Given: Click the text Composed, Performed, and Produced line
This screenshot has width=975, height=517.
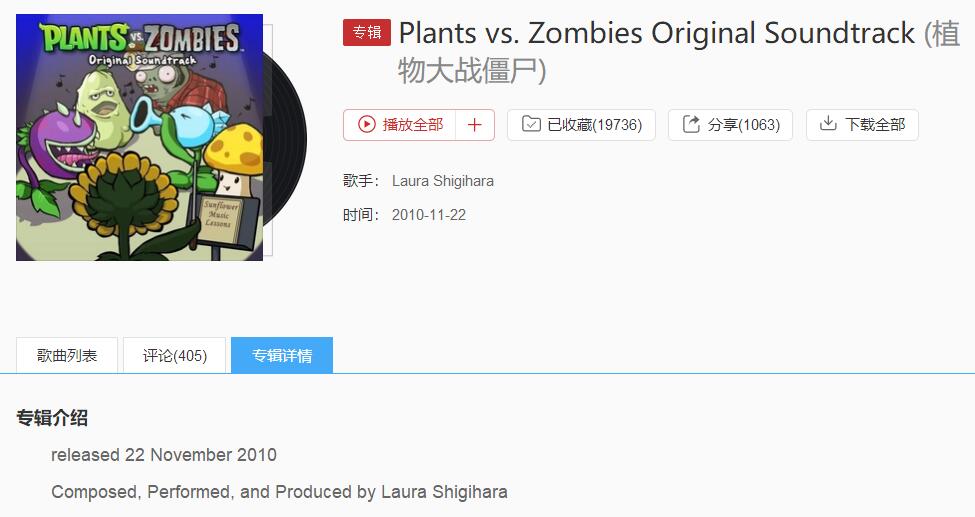Looking at the screenshot, I should (279, 492).
